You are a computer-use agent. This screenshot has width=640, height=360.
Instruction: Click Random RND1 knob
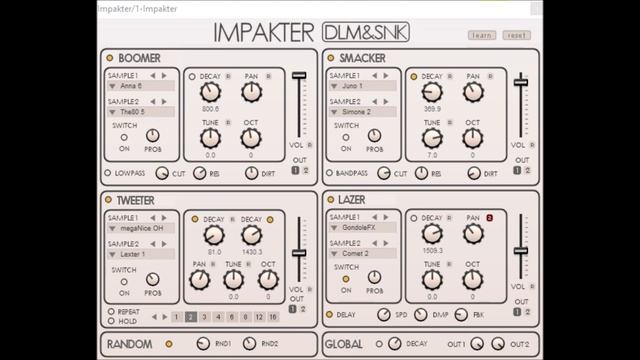[203, 344]
